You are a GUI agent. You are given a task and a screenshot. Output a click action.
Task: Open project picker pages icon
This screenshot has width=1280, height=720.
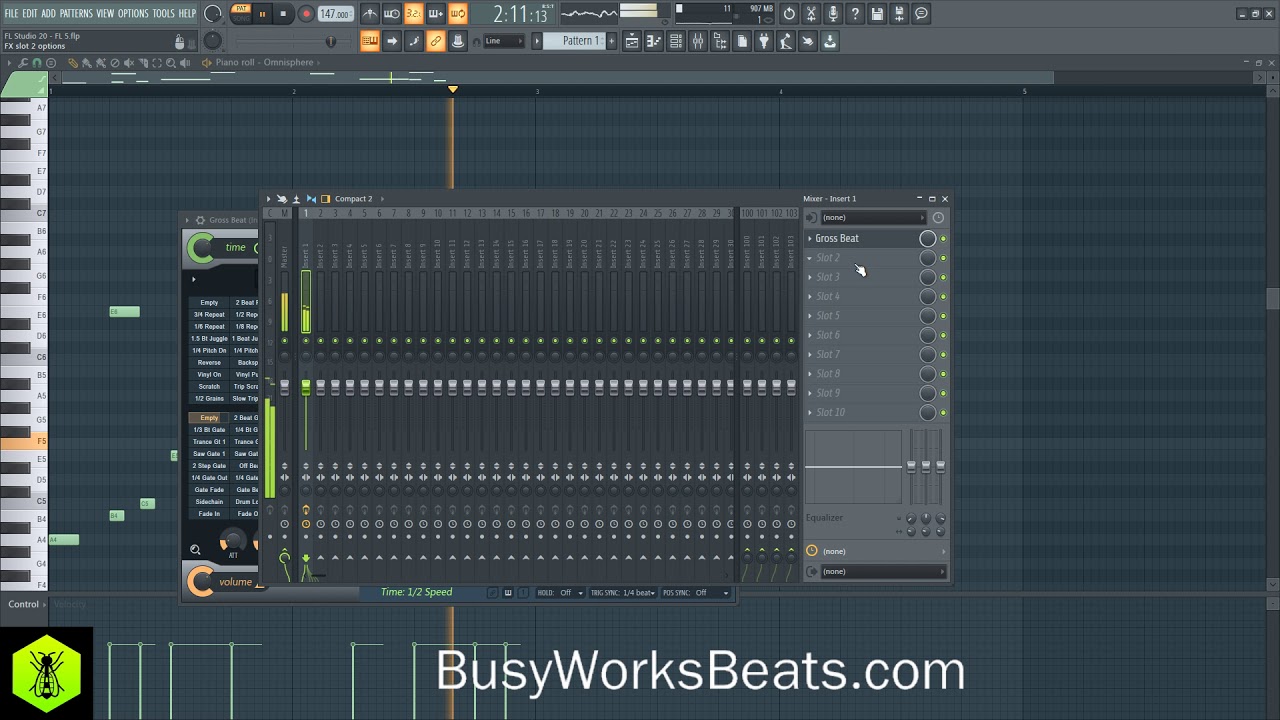tap(742, 41)
